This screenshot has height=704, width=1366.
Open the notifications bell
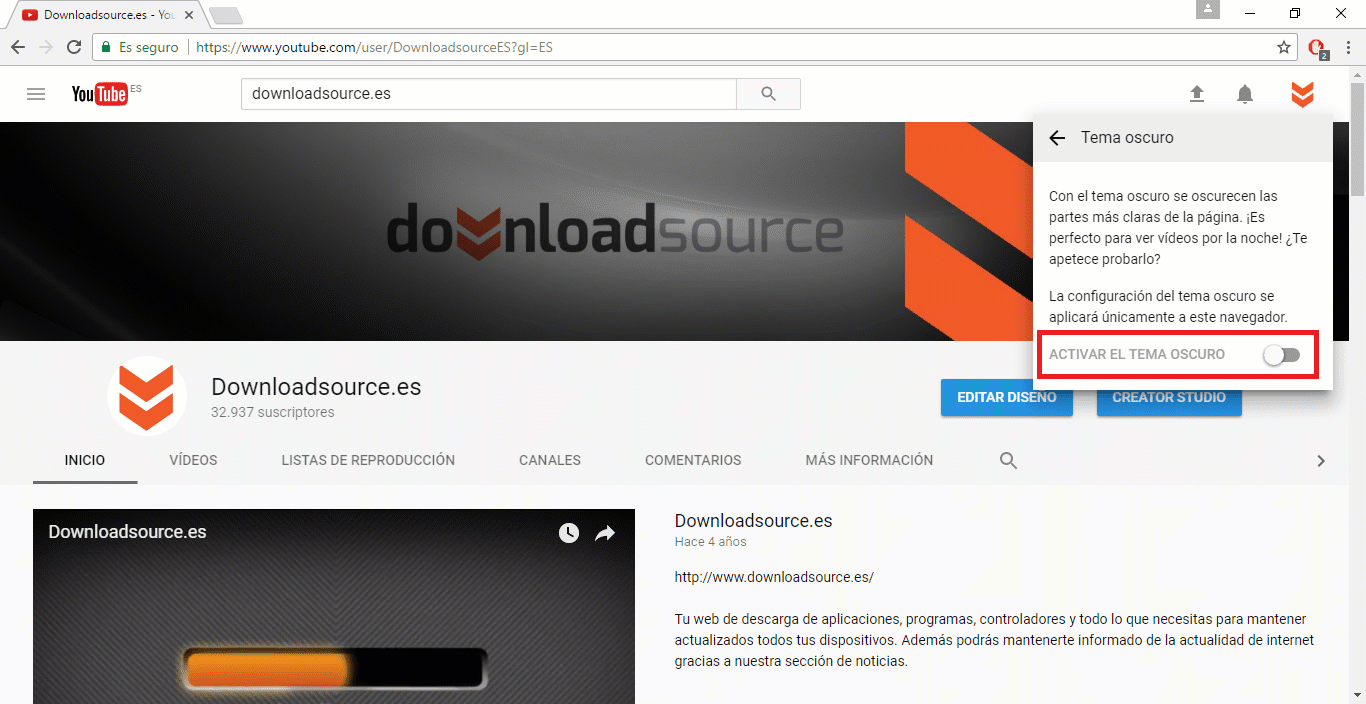[1245, 94]
